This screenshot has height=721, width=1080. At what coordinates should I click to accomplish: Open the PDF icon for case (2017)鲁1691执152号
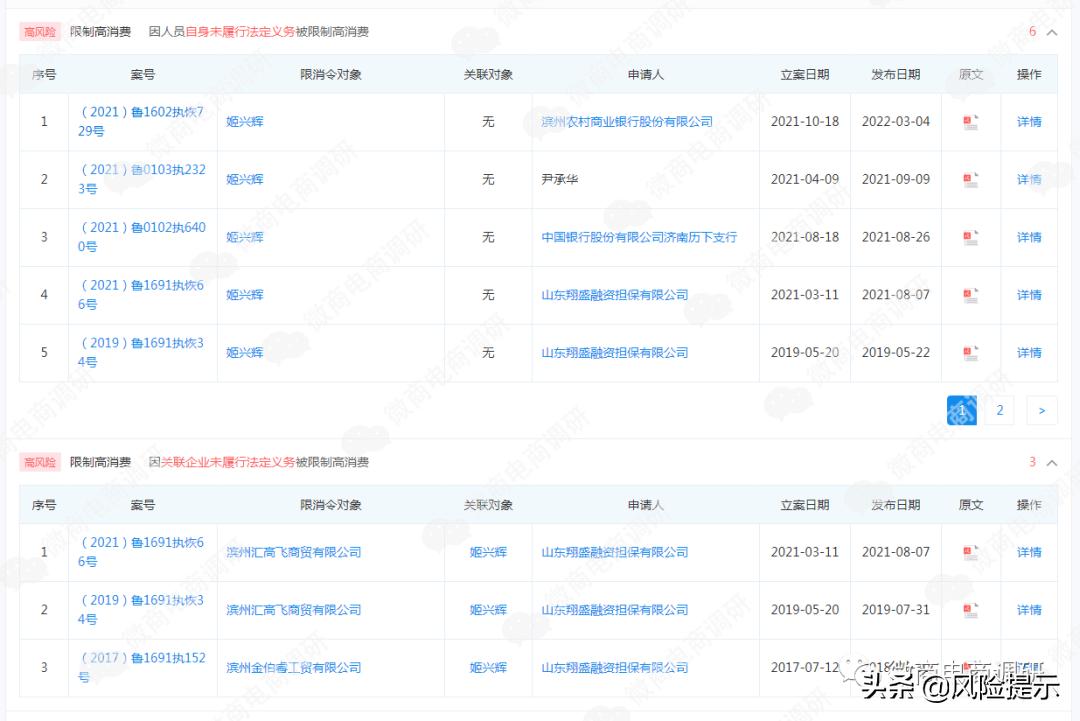pyautogui.click(x=971, y=668)
